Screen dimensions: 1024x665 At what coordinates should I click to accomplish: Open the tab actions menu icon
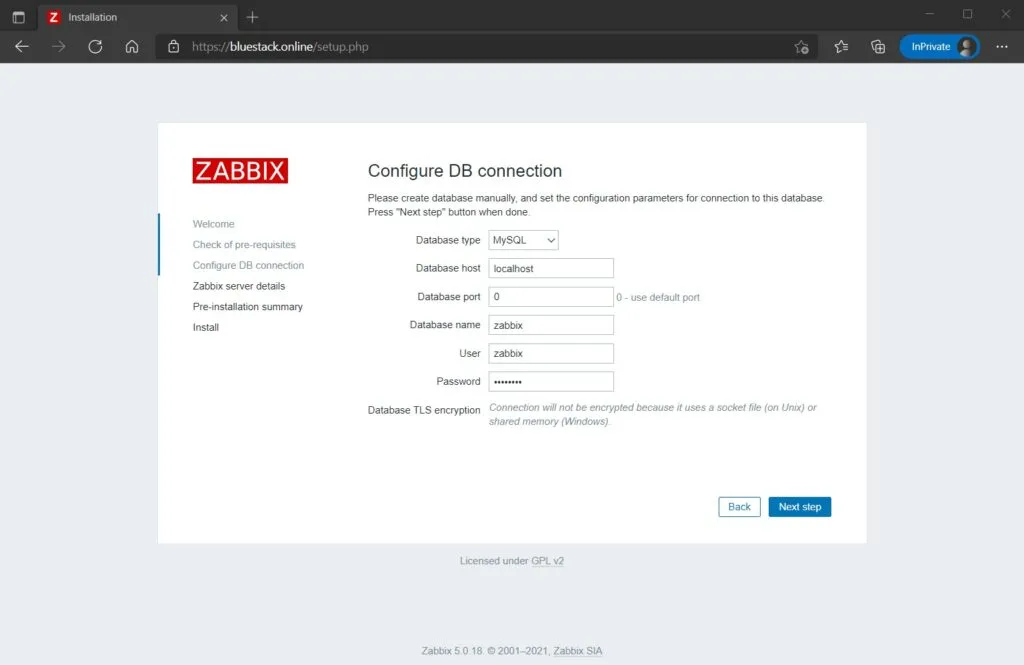(x=18, y=17)
